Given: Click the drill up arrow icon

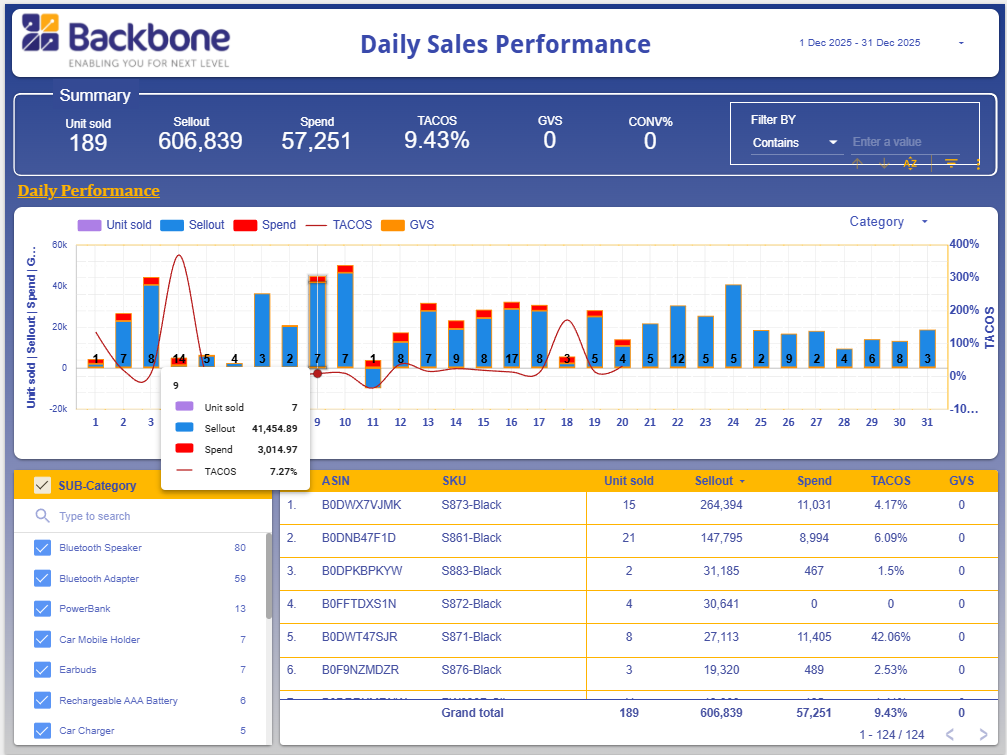Looking at the screenshot, I should pyautogui.click(x=857, y=164).
